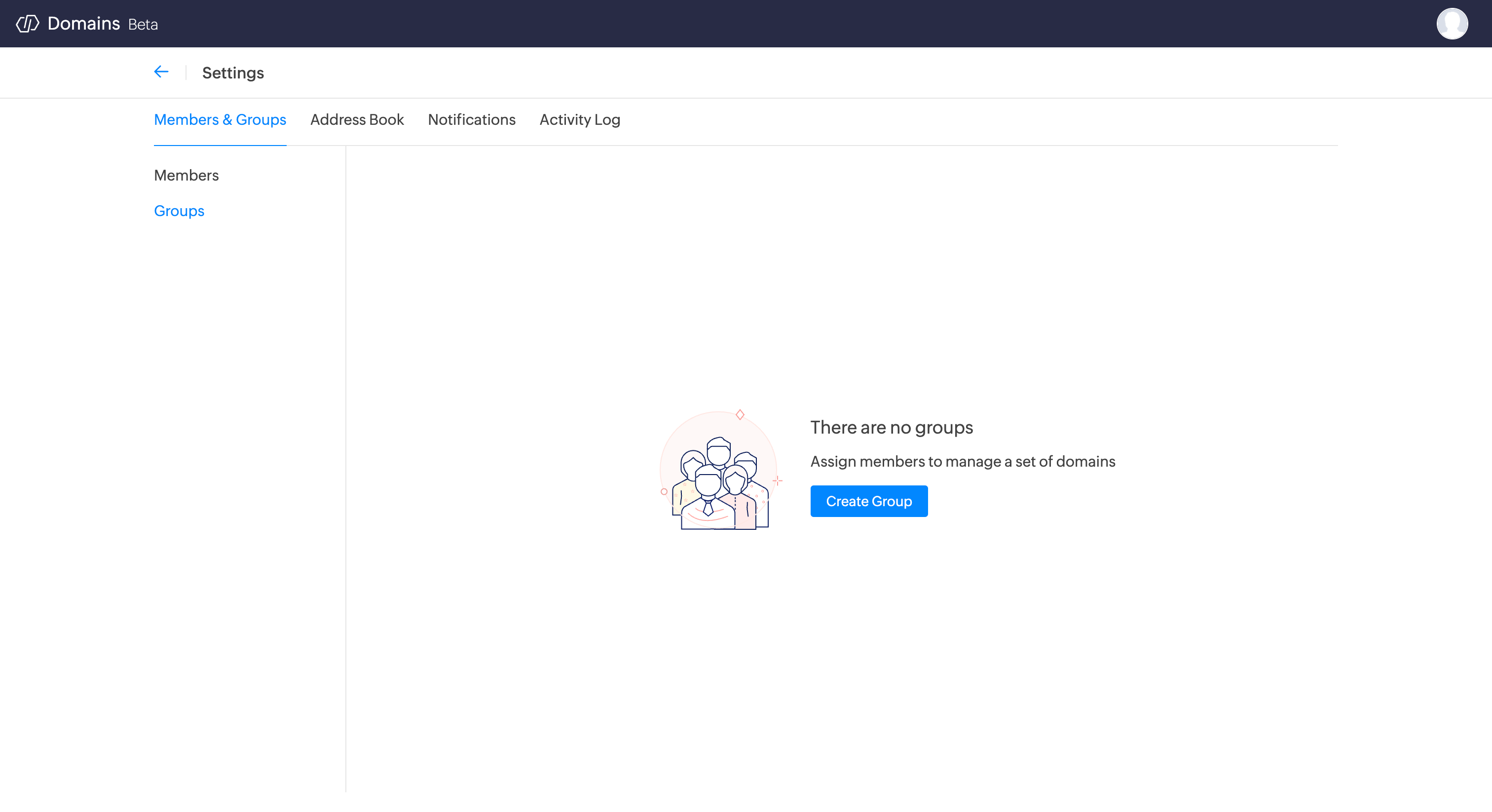Click the Create Group button

tap(869, 502)
